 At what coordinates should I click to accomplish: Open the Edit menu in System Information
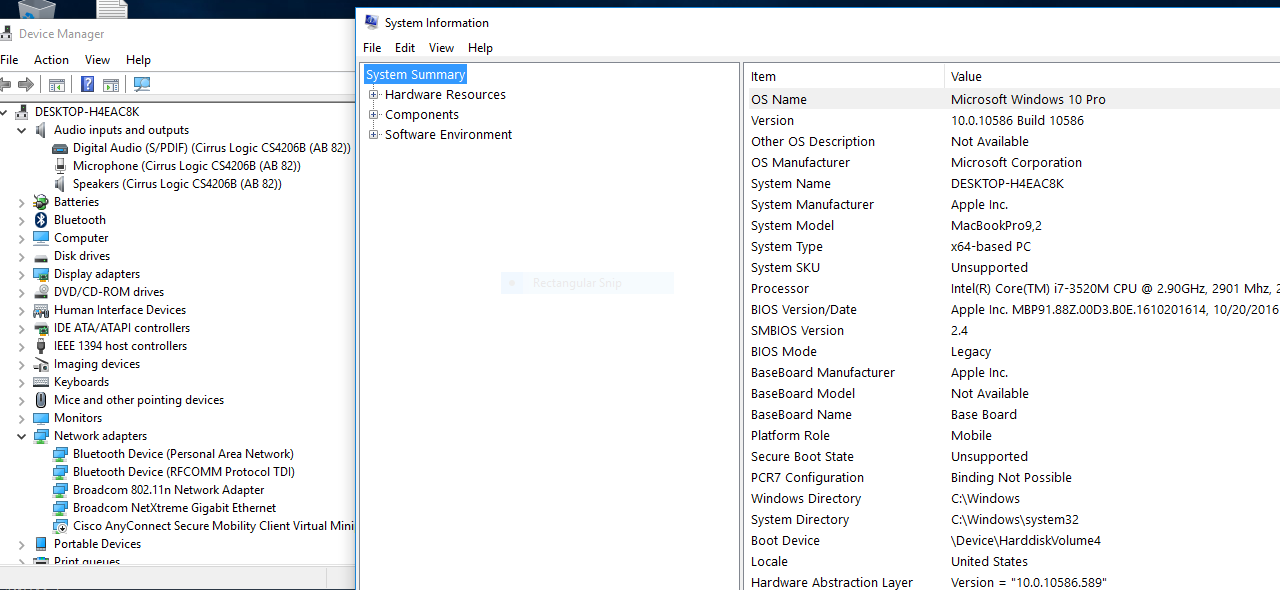coord(405,48)
